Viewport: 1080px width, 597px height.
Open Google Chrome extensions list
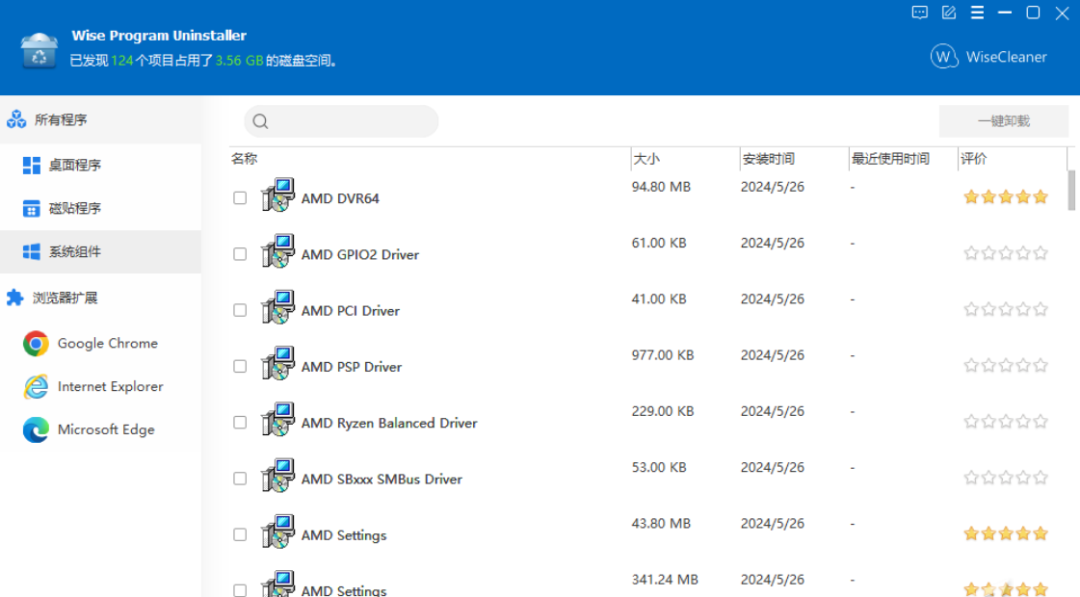click(101, 343)
